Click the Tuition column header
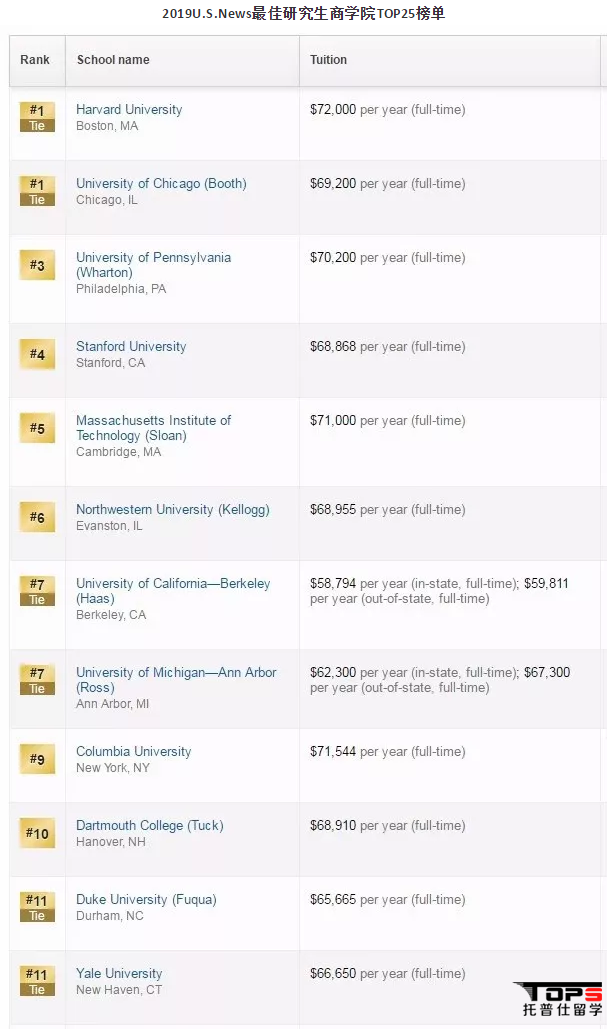The image size is (607, 1029). (328, 60)
